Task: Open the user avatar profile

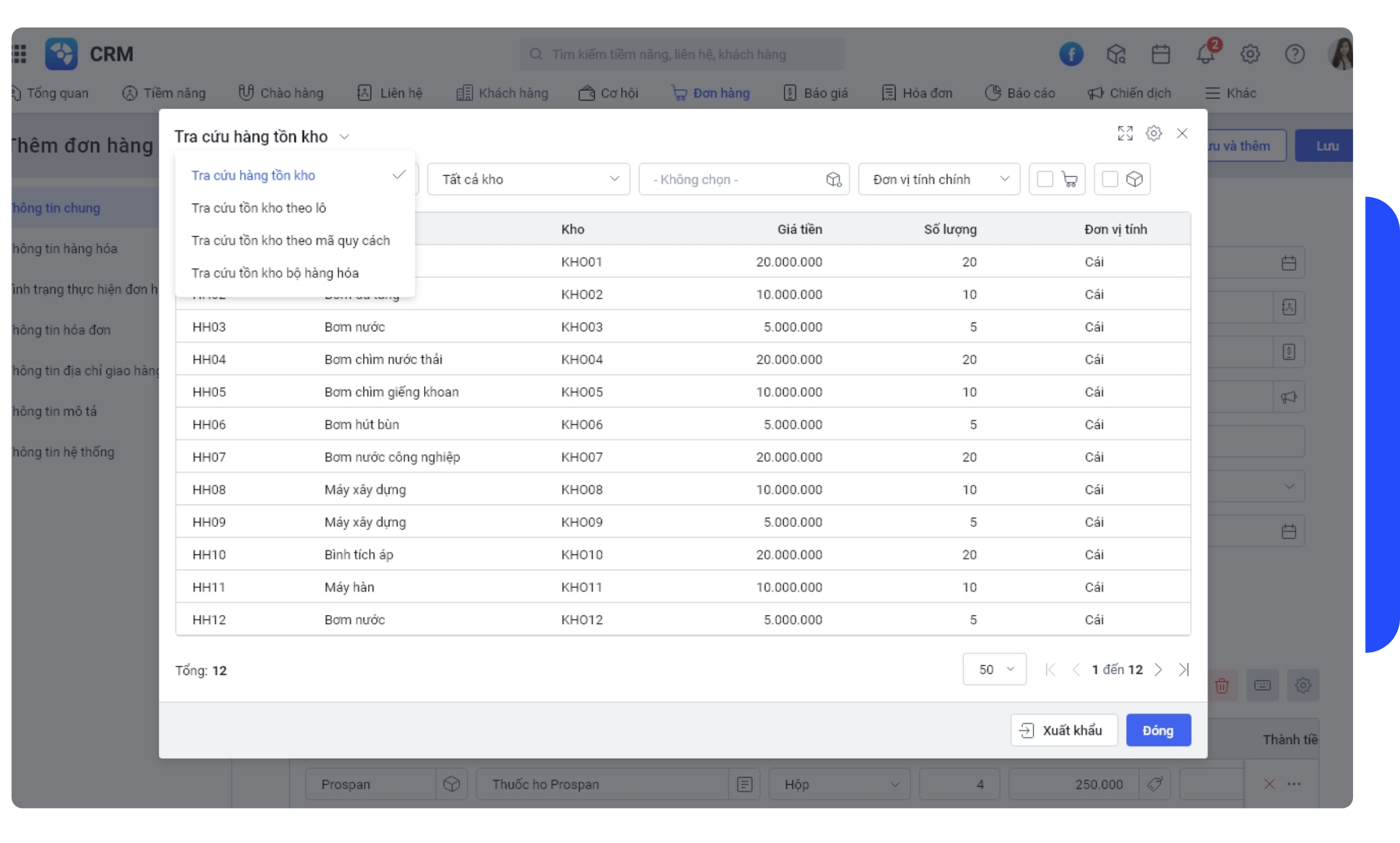Action: coord(1341,55)
